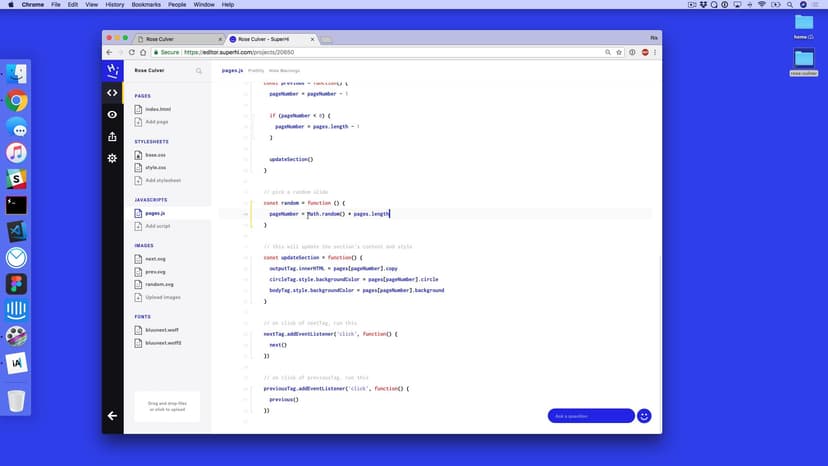
Task: Toggle Hide Warnings in editor header
Action: pyautogui.click(x=284, y=71)
